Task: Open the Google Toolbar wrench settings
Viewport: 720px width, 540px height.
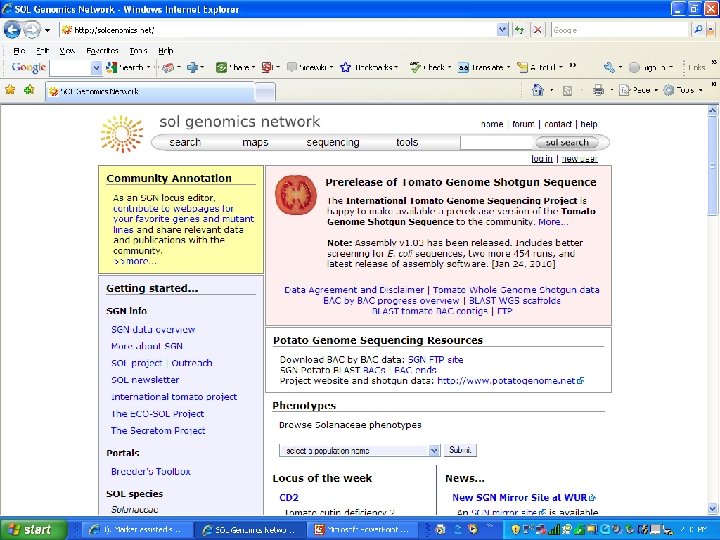Action: point(609,68)
